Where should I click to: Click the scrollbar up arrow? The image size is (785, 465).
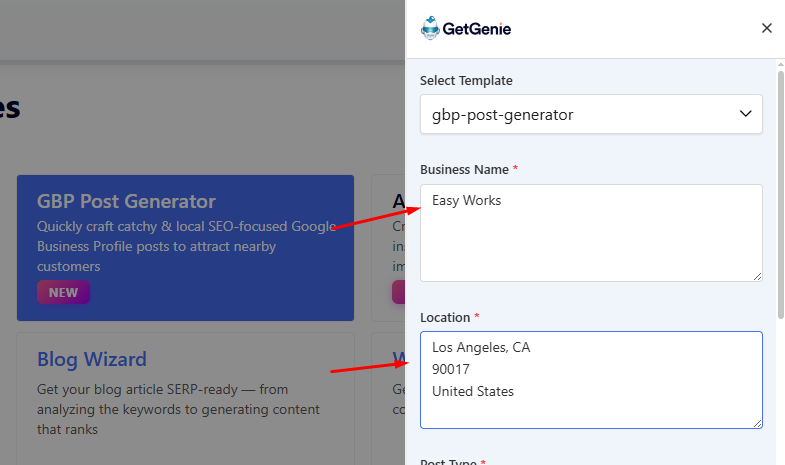point(780,64)
